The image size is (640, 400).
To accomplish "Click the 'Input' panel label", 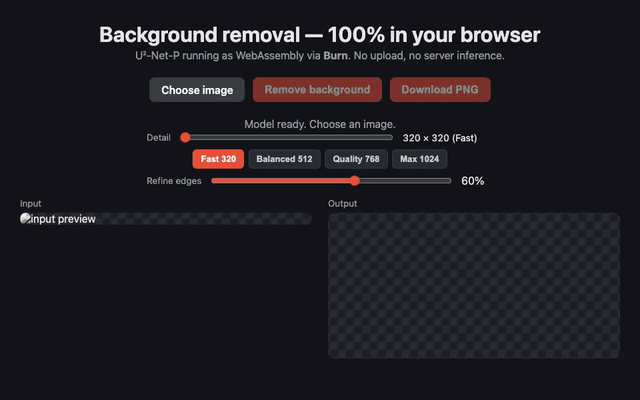I will 31,203.
